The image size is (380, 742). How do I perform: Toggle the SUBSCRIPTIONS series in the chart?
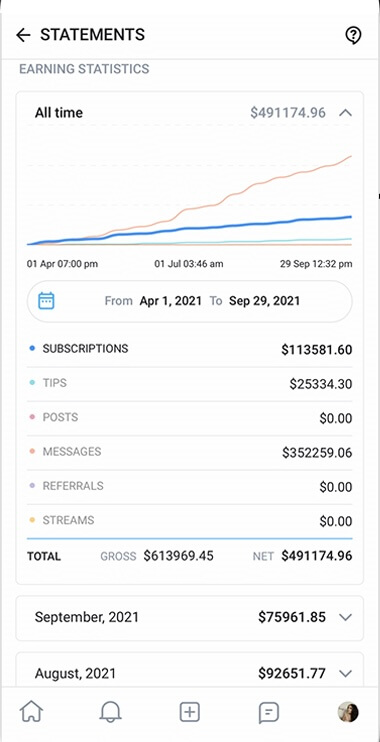coord(190,349)
